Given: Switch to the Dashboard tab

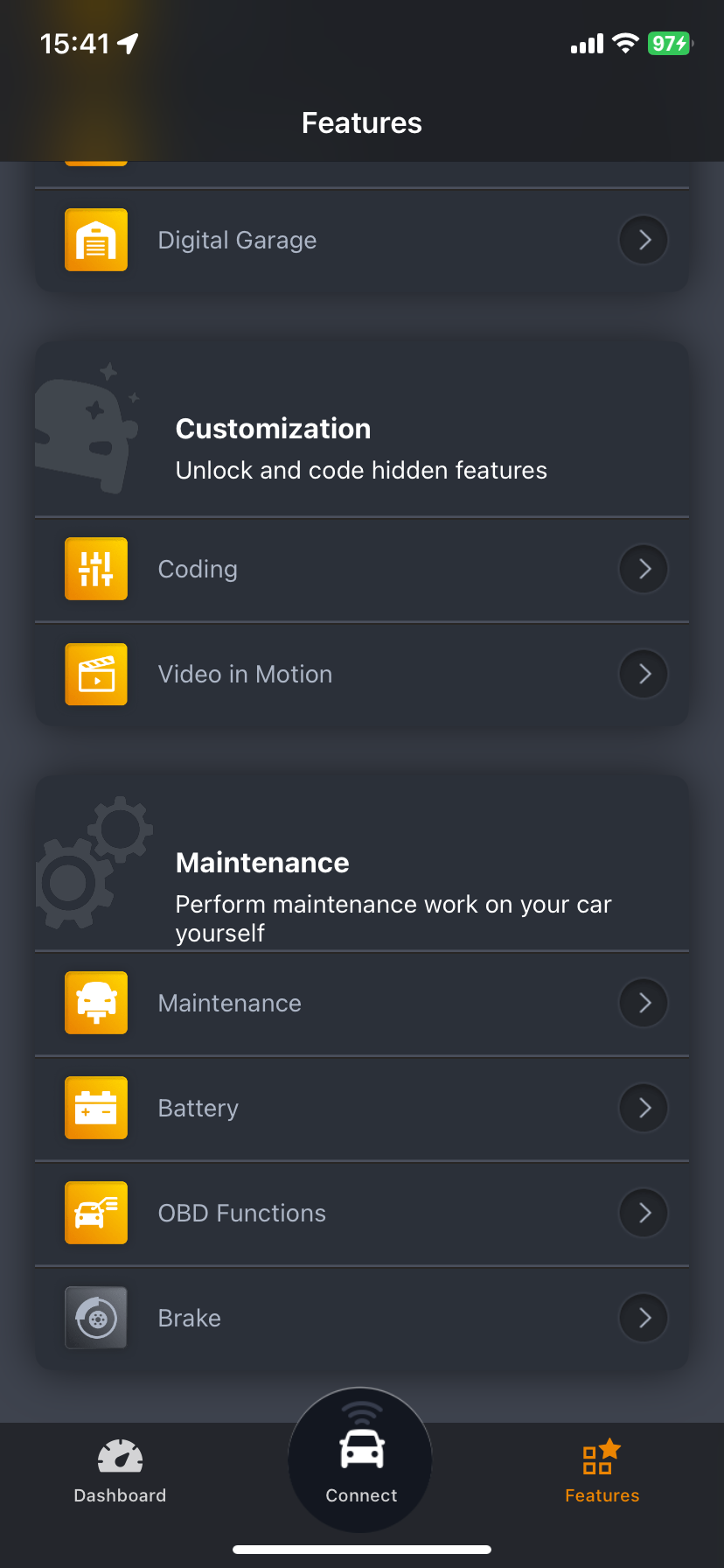Looking at the screenshot, I should point(120,1472).
